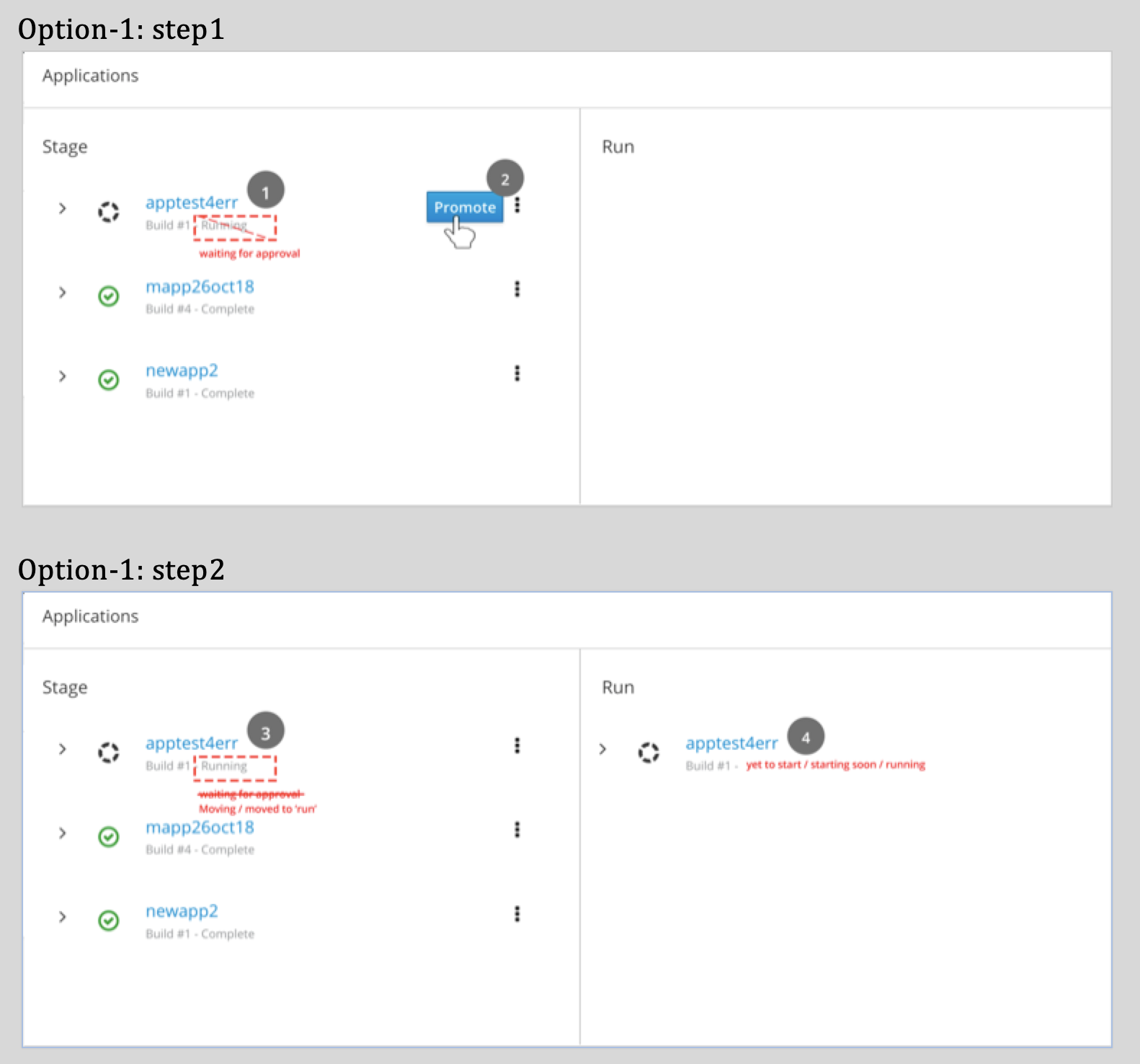Screen dimensions: 1140x1064
Task: Click the green complete icon for newapp2
Action: 108,380
